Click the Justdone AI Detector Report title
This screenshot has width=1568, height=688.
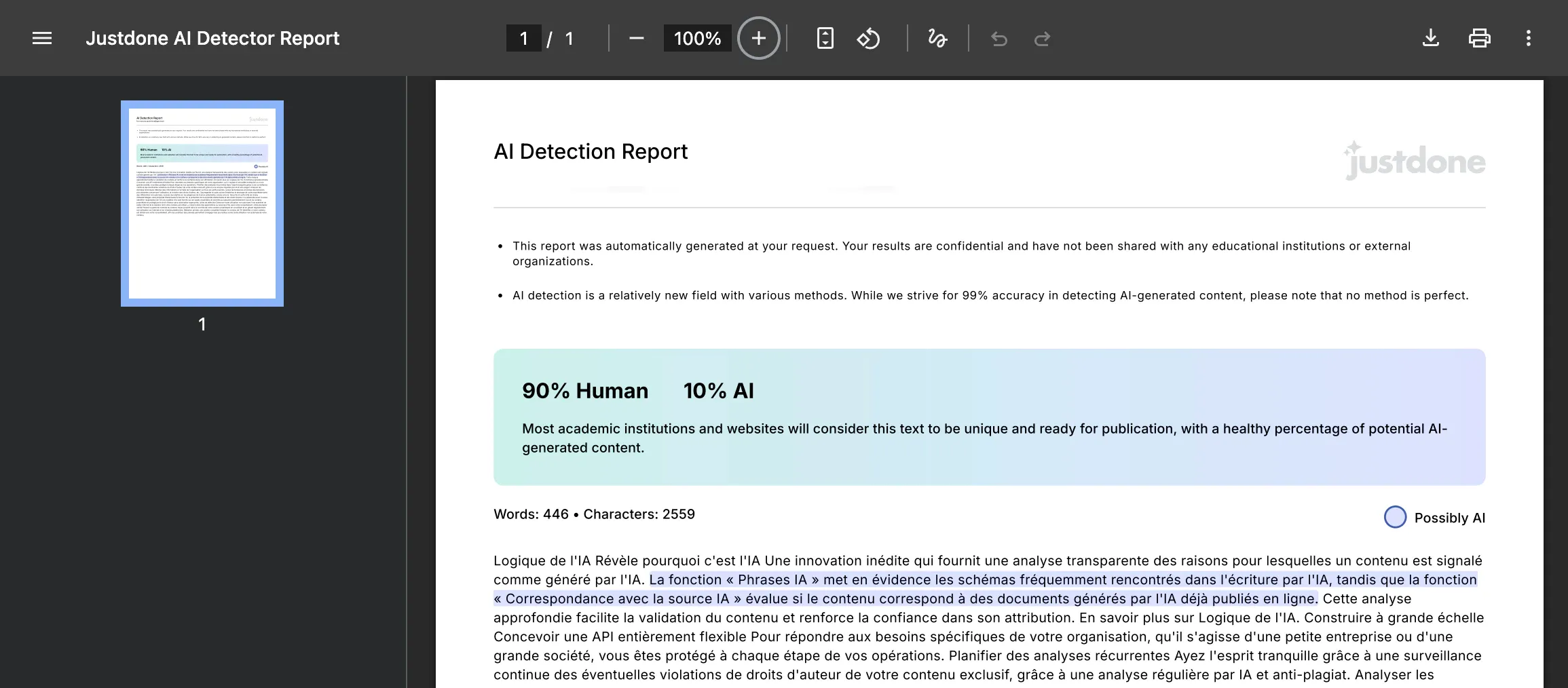(212, 38)
